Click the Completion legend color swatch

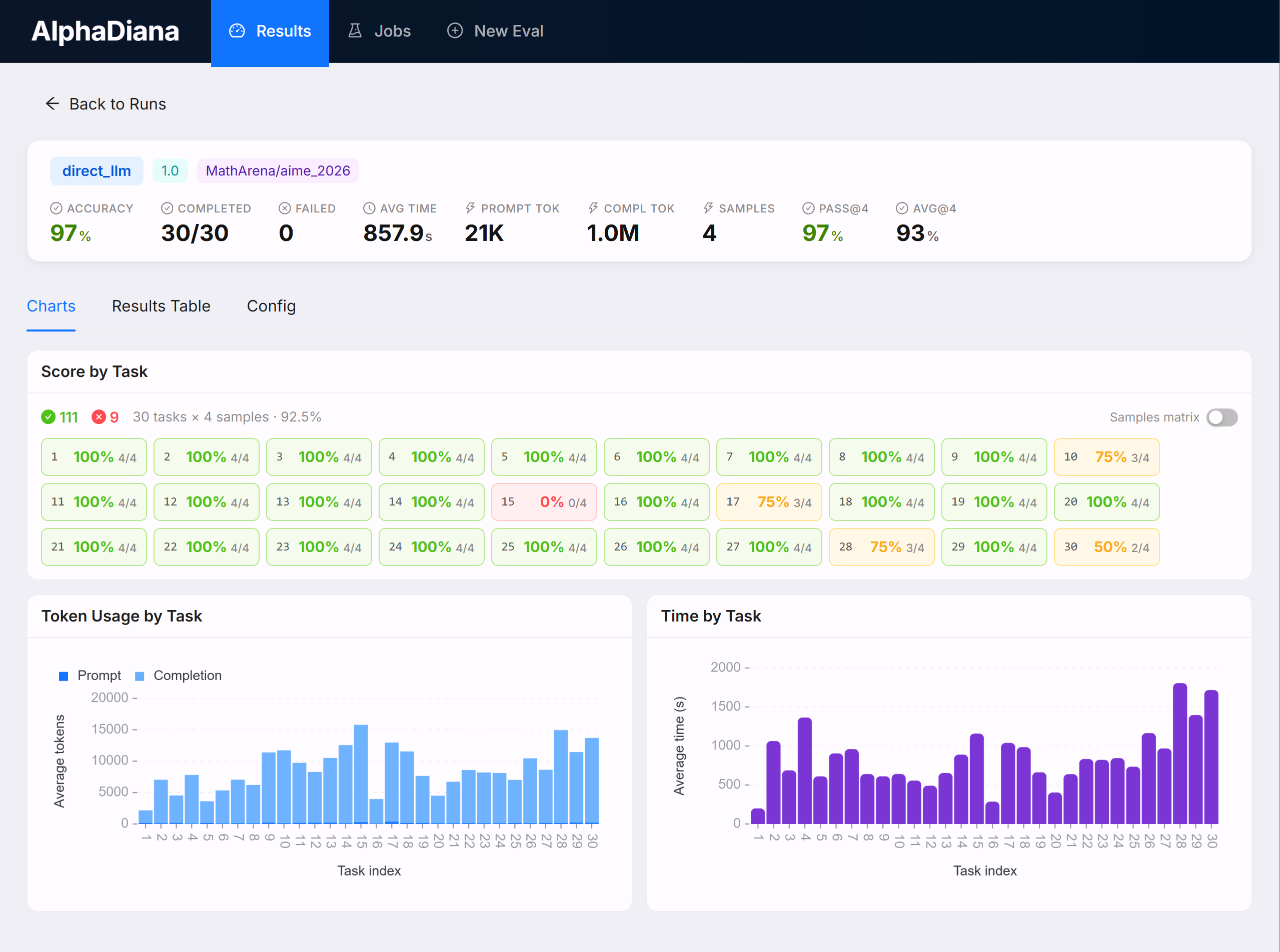tap(140, 676)
